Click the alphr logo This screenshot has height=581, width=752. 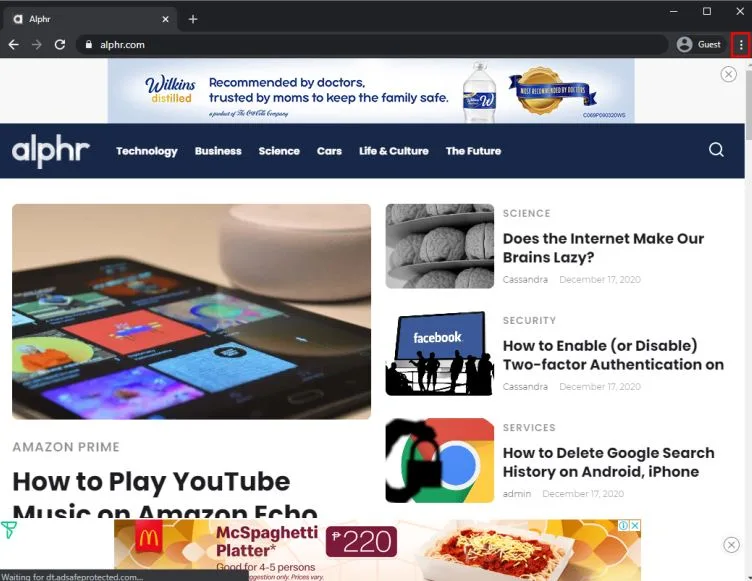point(51,151)
